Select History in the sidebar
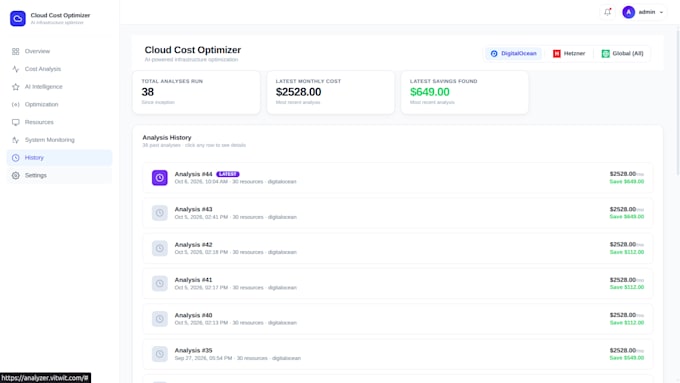 click(59, 158)
